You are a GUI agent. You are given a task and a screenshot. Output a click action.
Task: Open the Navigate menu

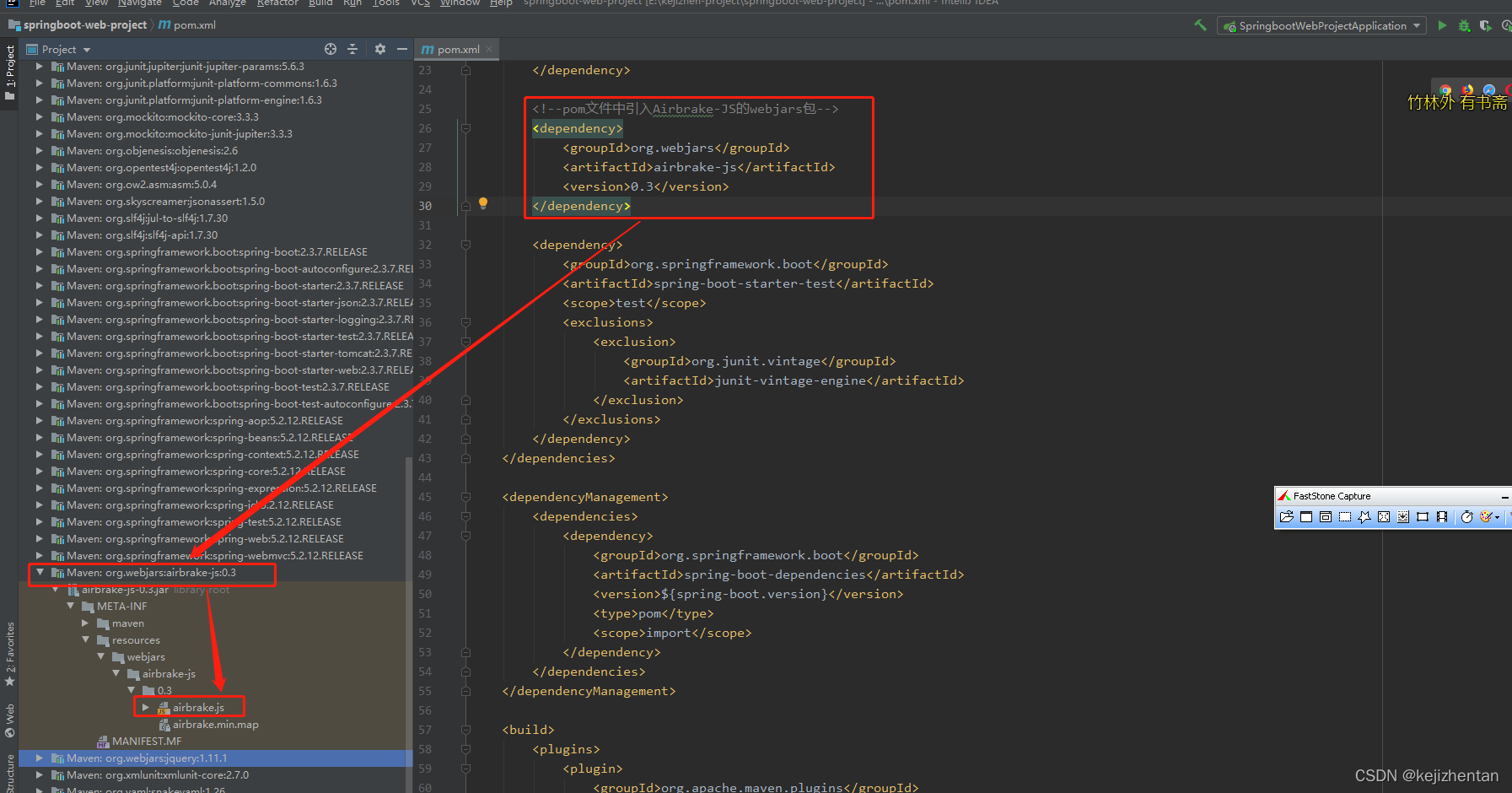(140, 3)
